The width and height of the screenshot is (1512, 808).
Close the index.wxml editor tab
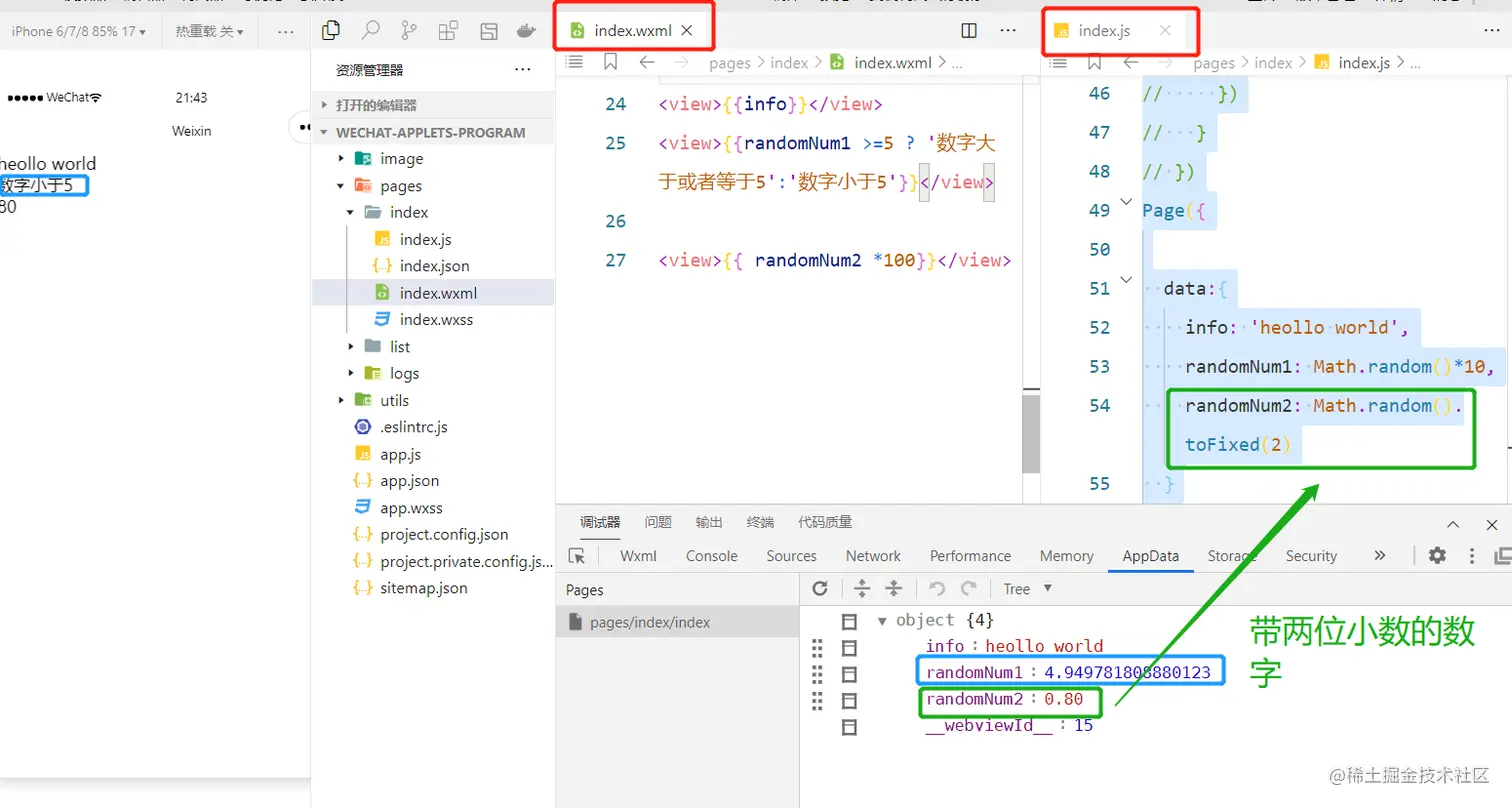(687, 31)
